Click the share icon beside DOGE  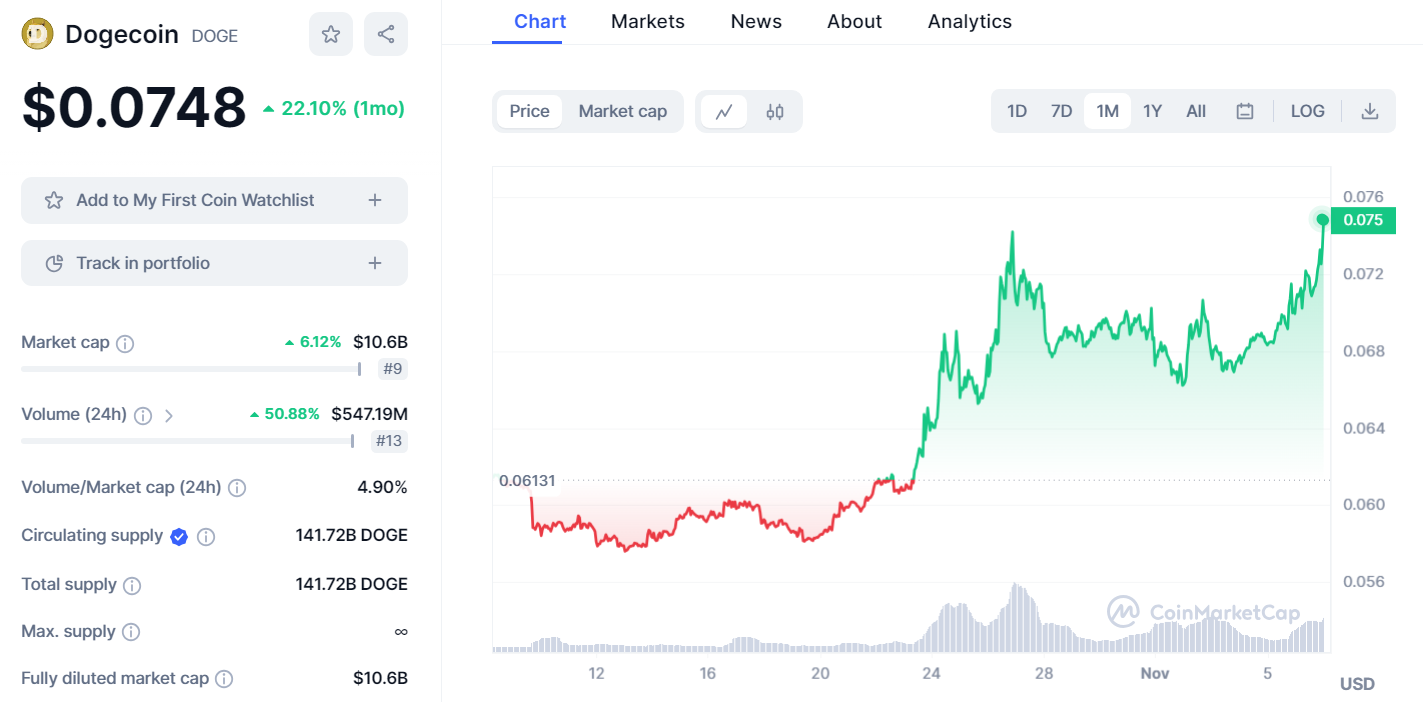[x=386, y=35]
